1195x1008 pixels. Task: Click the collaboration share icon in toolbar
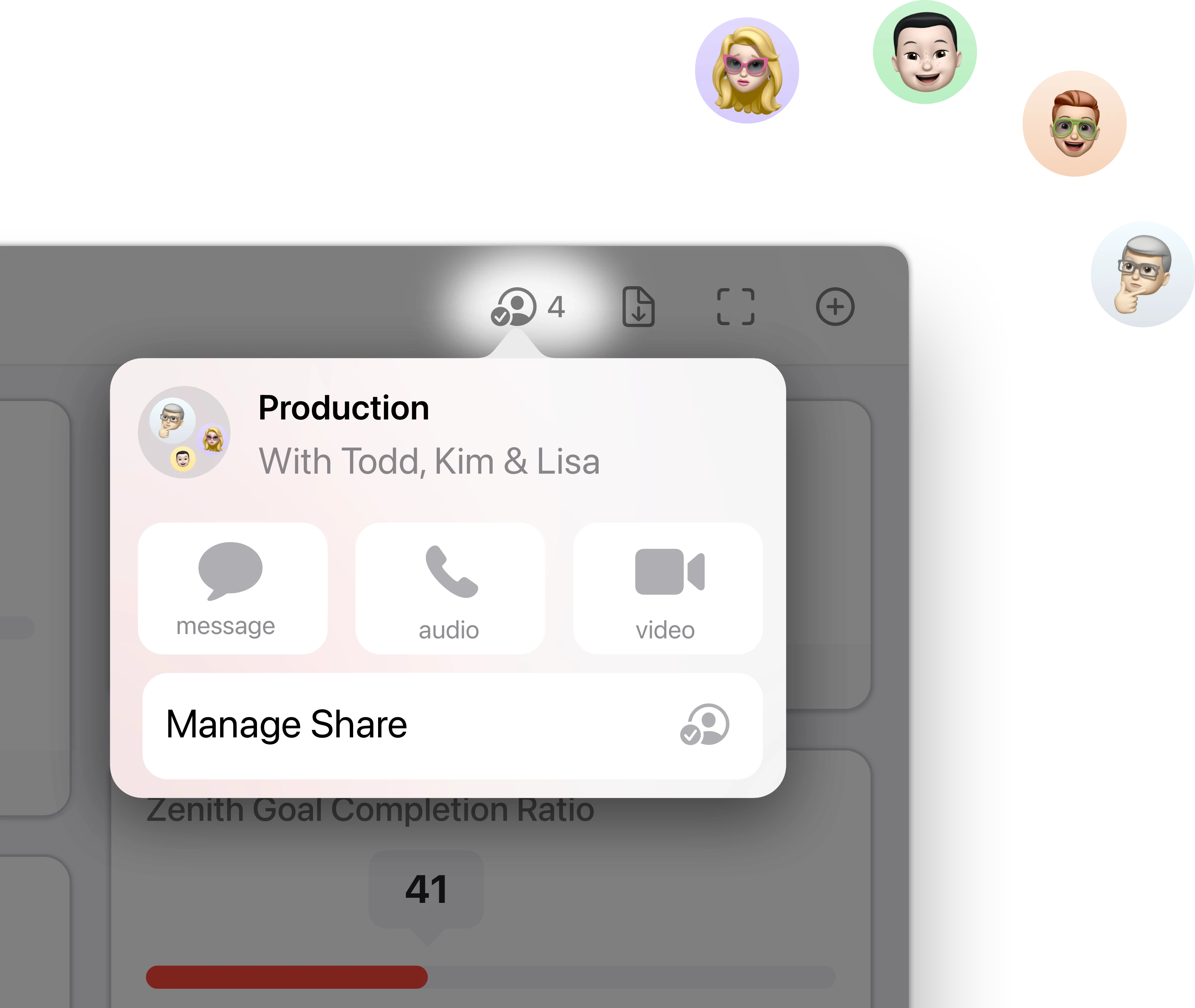pyautogui.click(x=513, y=307)
